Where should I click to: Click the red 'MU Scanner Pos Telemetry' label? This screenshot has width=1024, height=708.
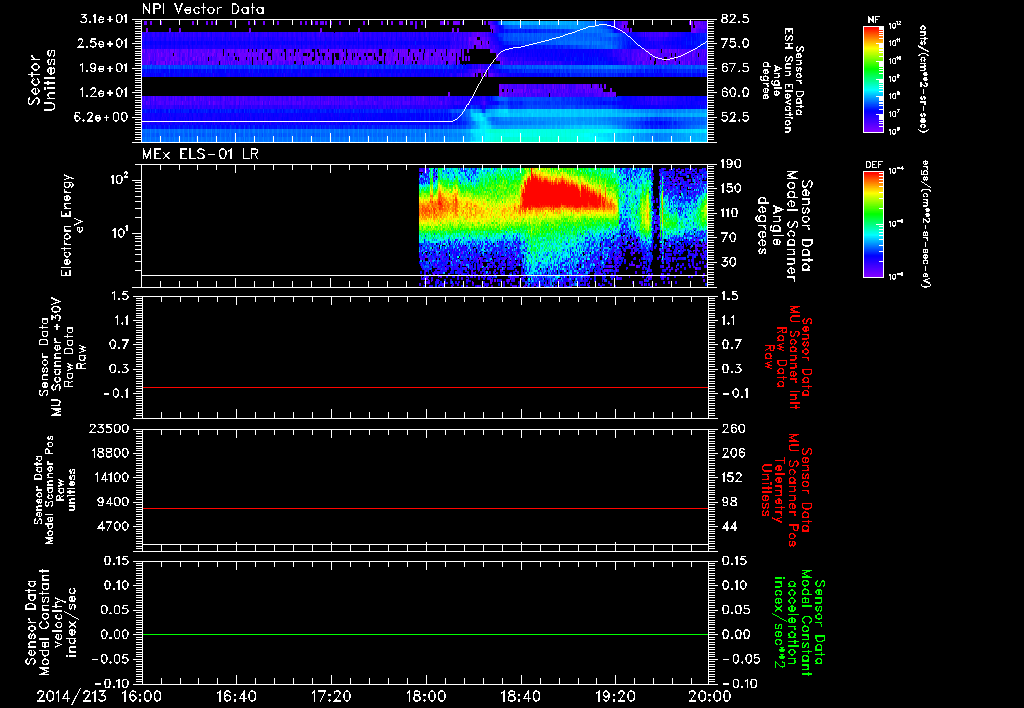click(x=787, y=491)
